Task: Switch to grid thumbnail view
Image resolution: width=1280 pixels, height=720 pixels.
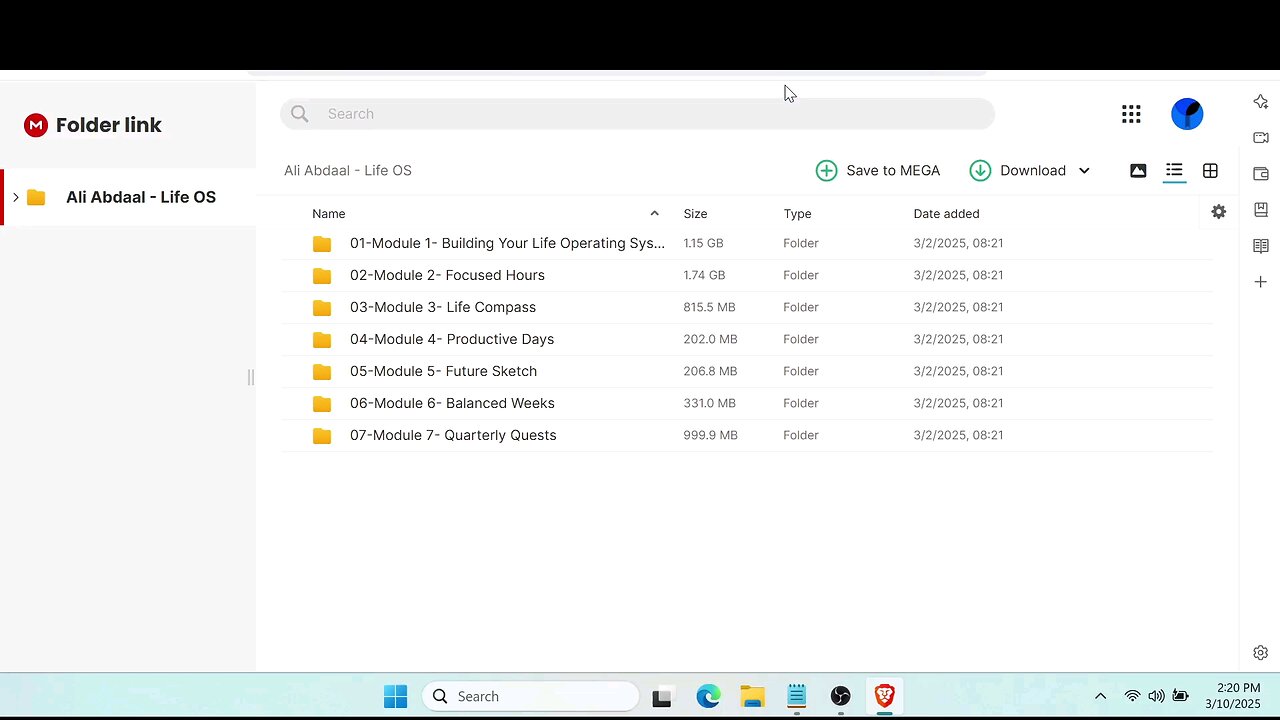Action: tap(1210, 171)
